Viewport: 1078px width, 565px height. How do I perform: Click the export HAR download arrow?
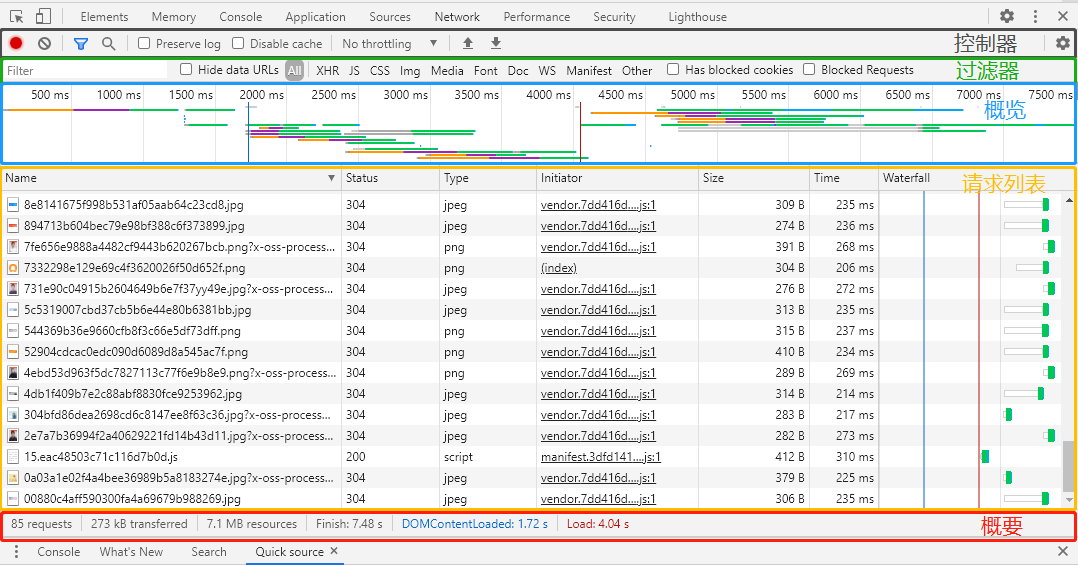click(495, 44)
